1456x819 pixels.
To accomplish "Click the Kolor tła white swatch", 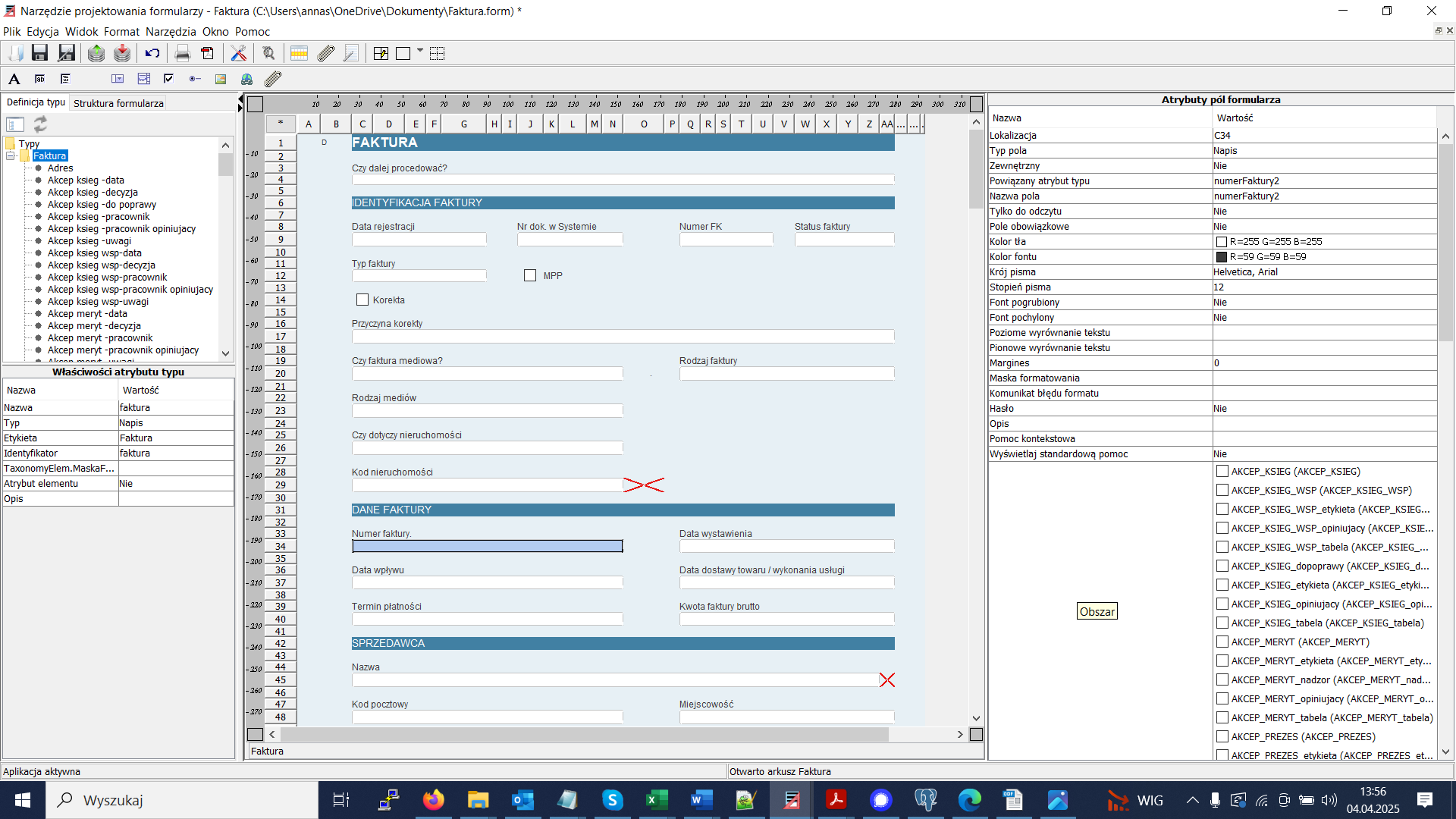I will tap(1222, 242).
